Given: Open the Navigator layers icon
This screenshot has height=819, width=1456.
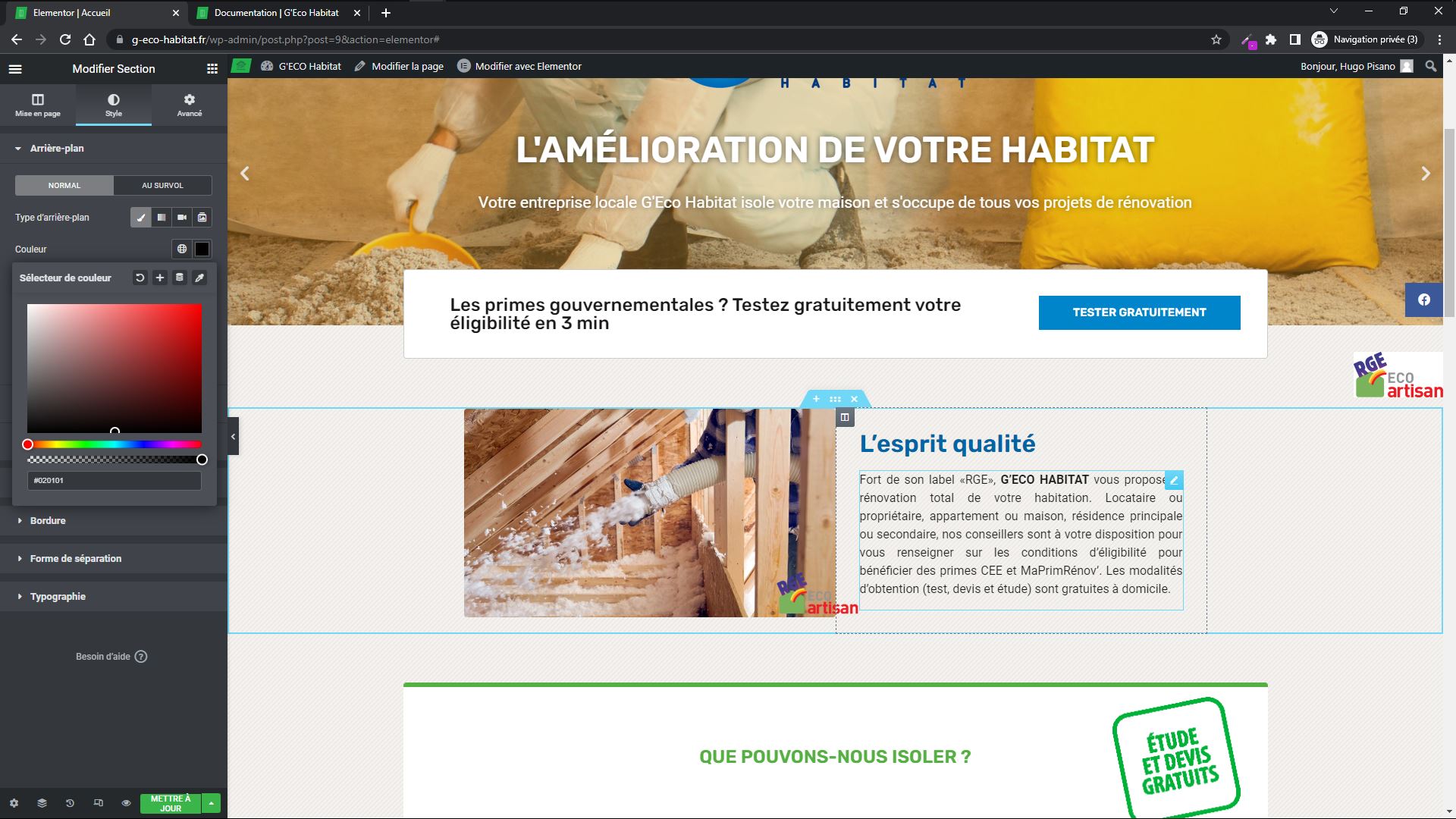Looking at the screenshot, I should point(42,803).
